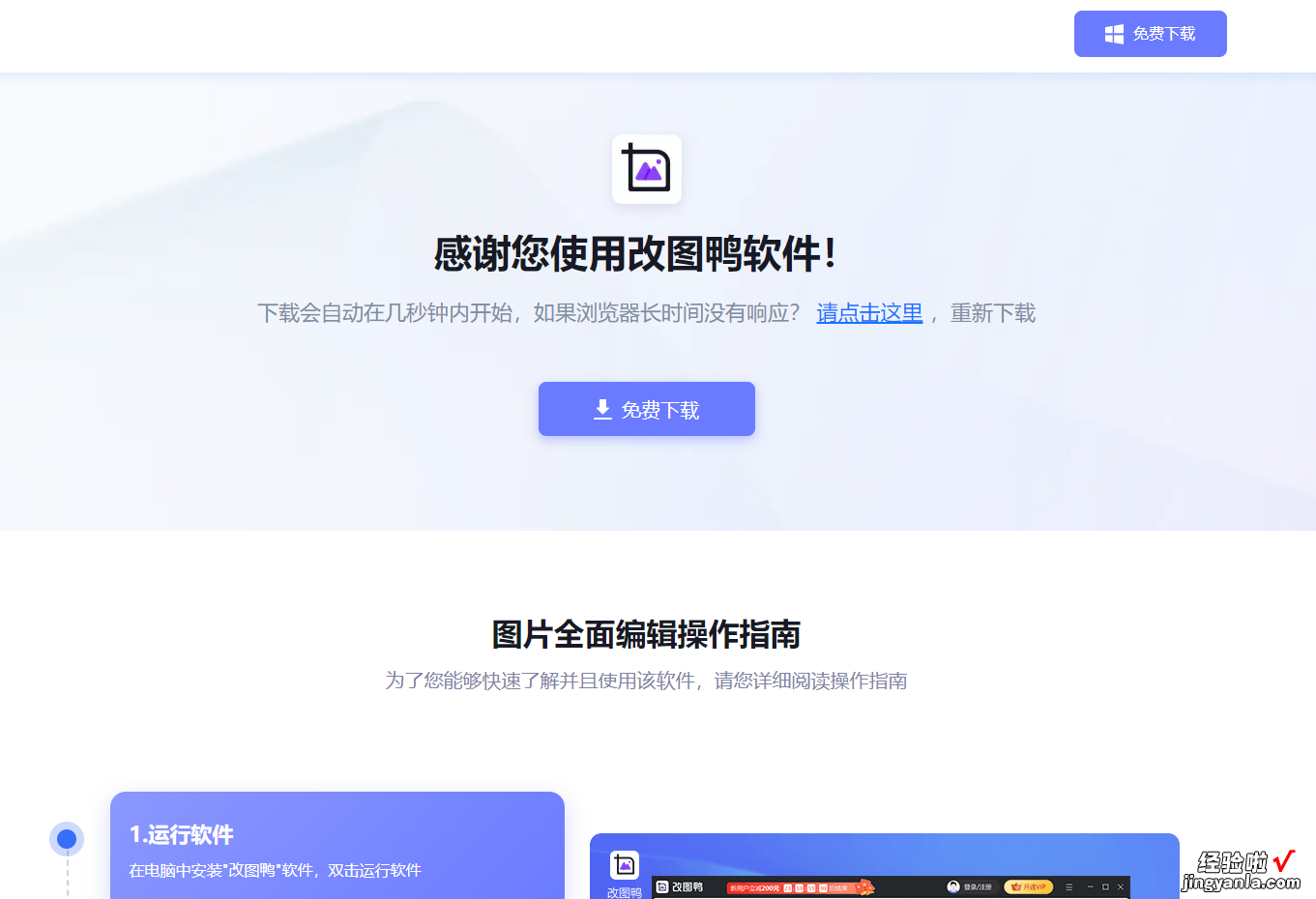1316x899 pixels.
Task: Select the 感谢您使用改图鸭软件! heading text
Action: (x=635, y=254)
